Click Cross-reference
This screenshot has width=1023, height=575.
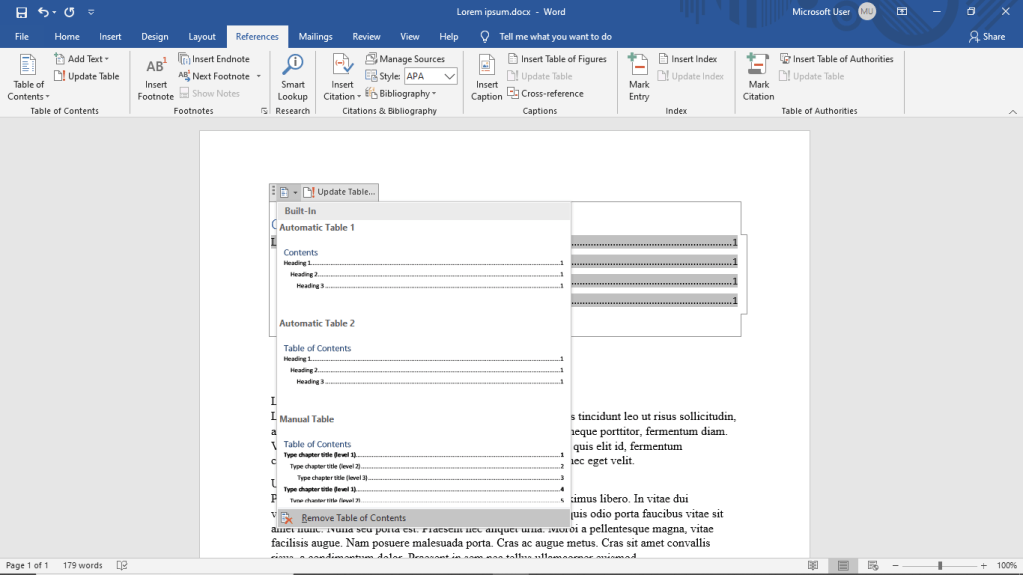545,93
